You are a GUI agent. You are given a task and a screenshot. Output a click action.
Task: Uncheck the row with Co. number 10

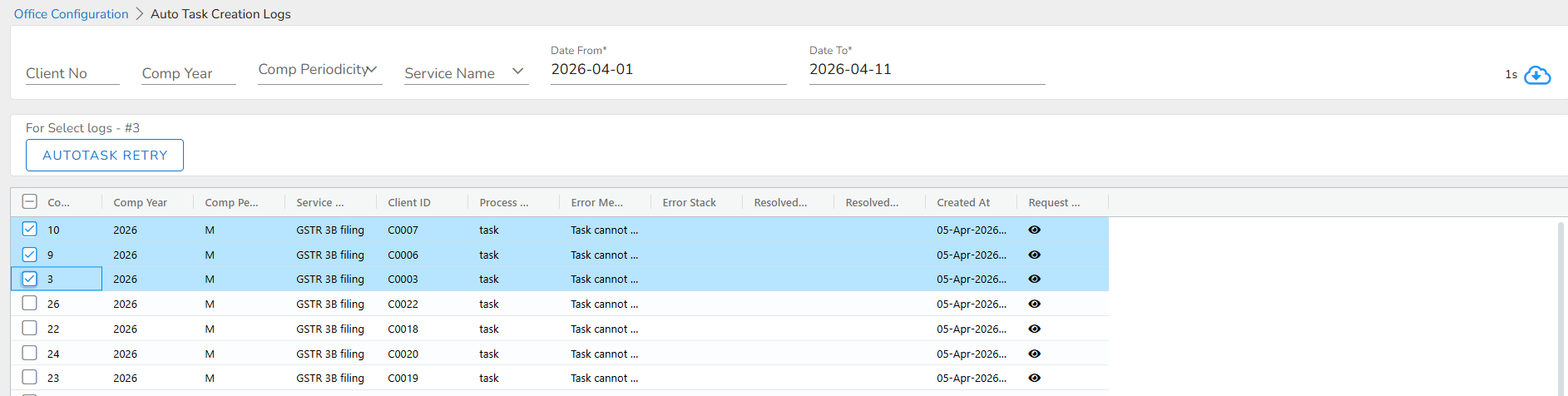[30, 229]
